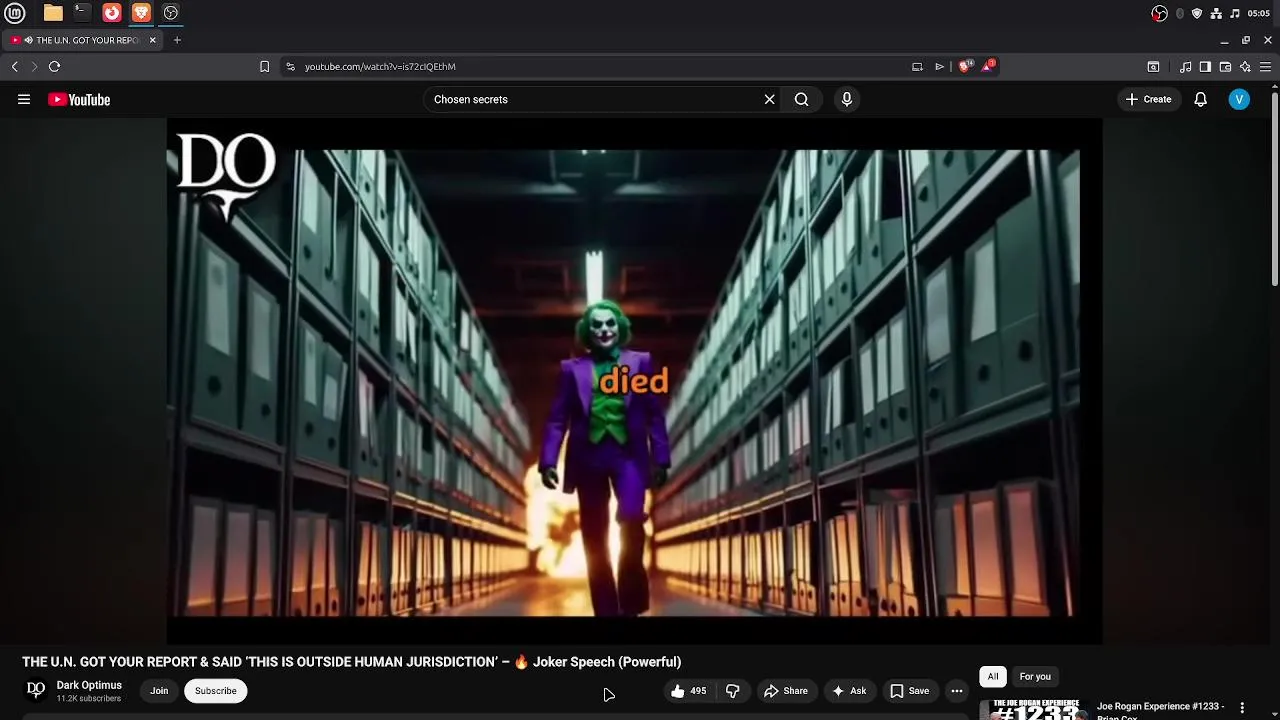Launch the terminal from the panel

pyautogui.click(x=82, y=13)
